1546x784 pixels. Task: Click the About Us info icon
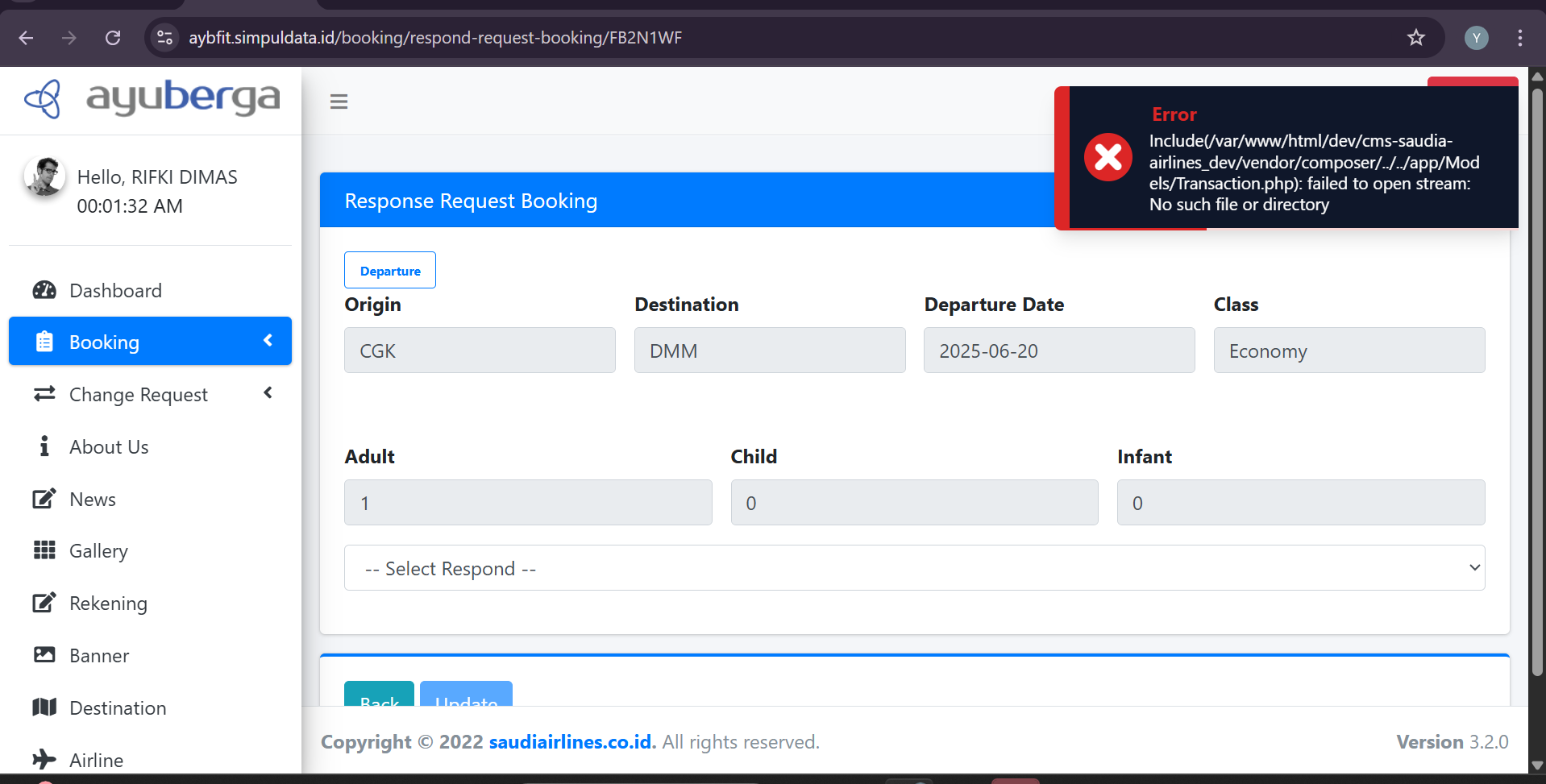point(44,446)
